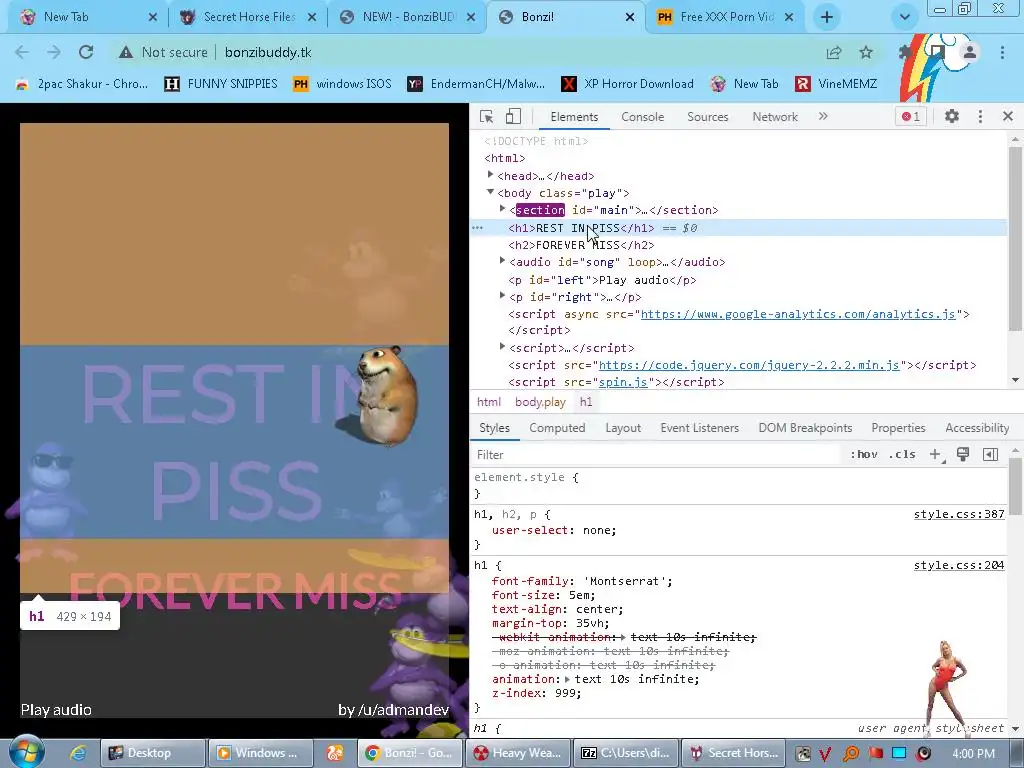The height and width of the screenshot is (768, 1024).
Task: Open a new browser tab with plus
Action: (827, 17)
